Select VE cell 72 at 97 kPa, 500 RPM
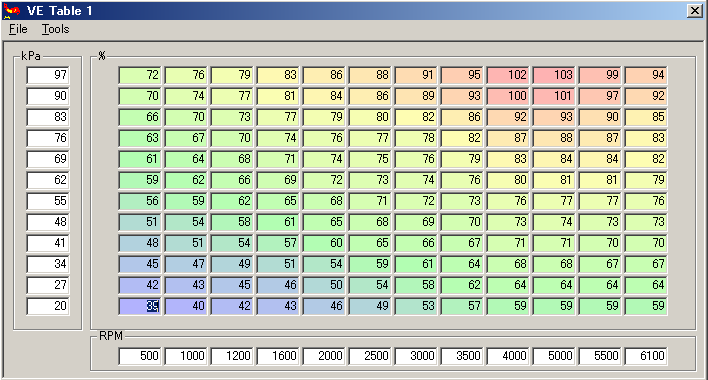The width and height of the screenshot is (708, 380). pos(140,75)
